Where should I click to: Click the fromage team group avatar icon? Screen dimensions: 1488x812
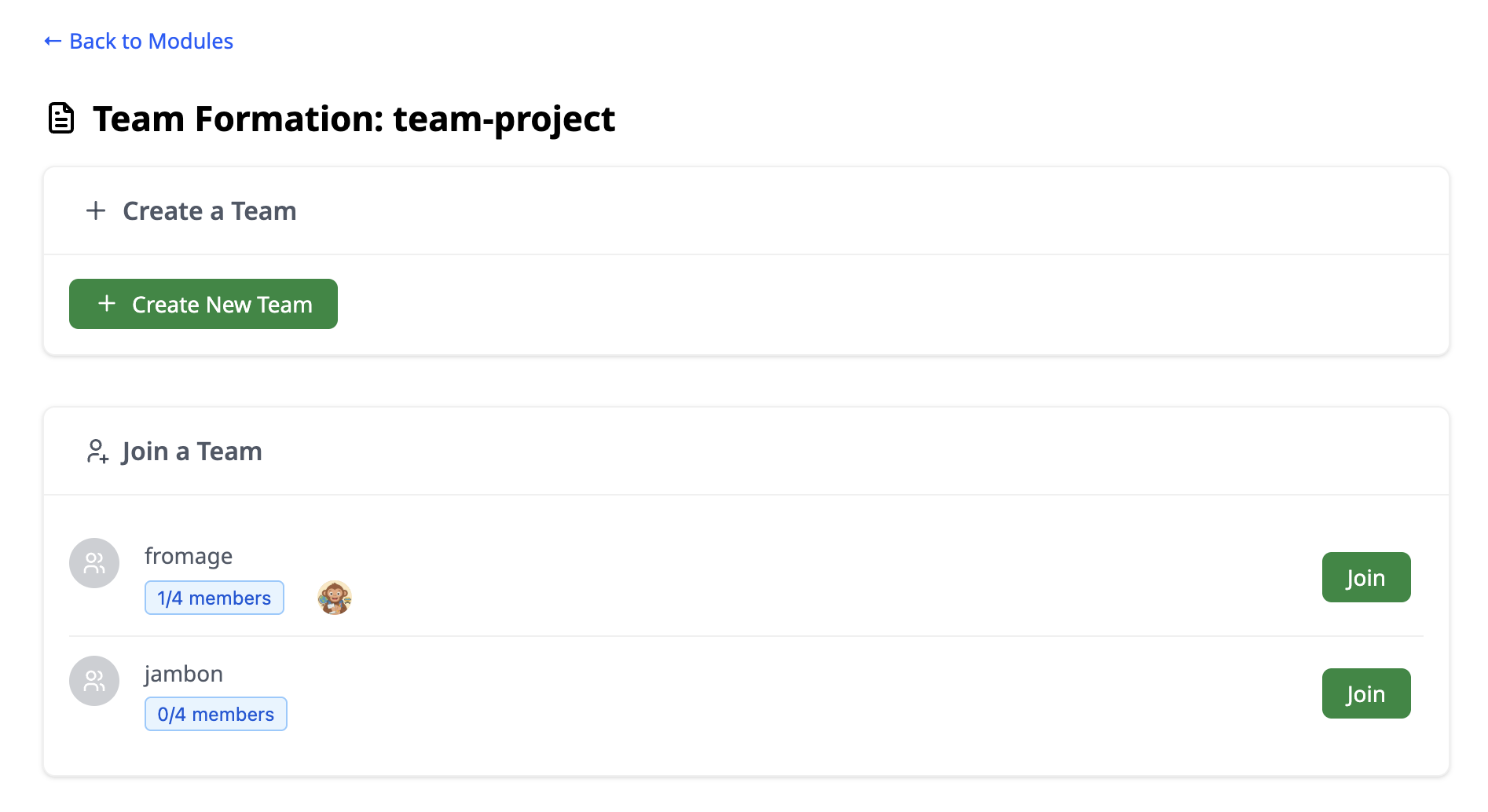94,563
